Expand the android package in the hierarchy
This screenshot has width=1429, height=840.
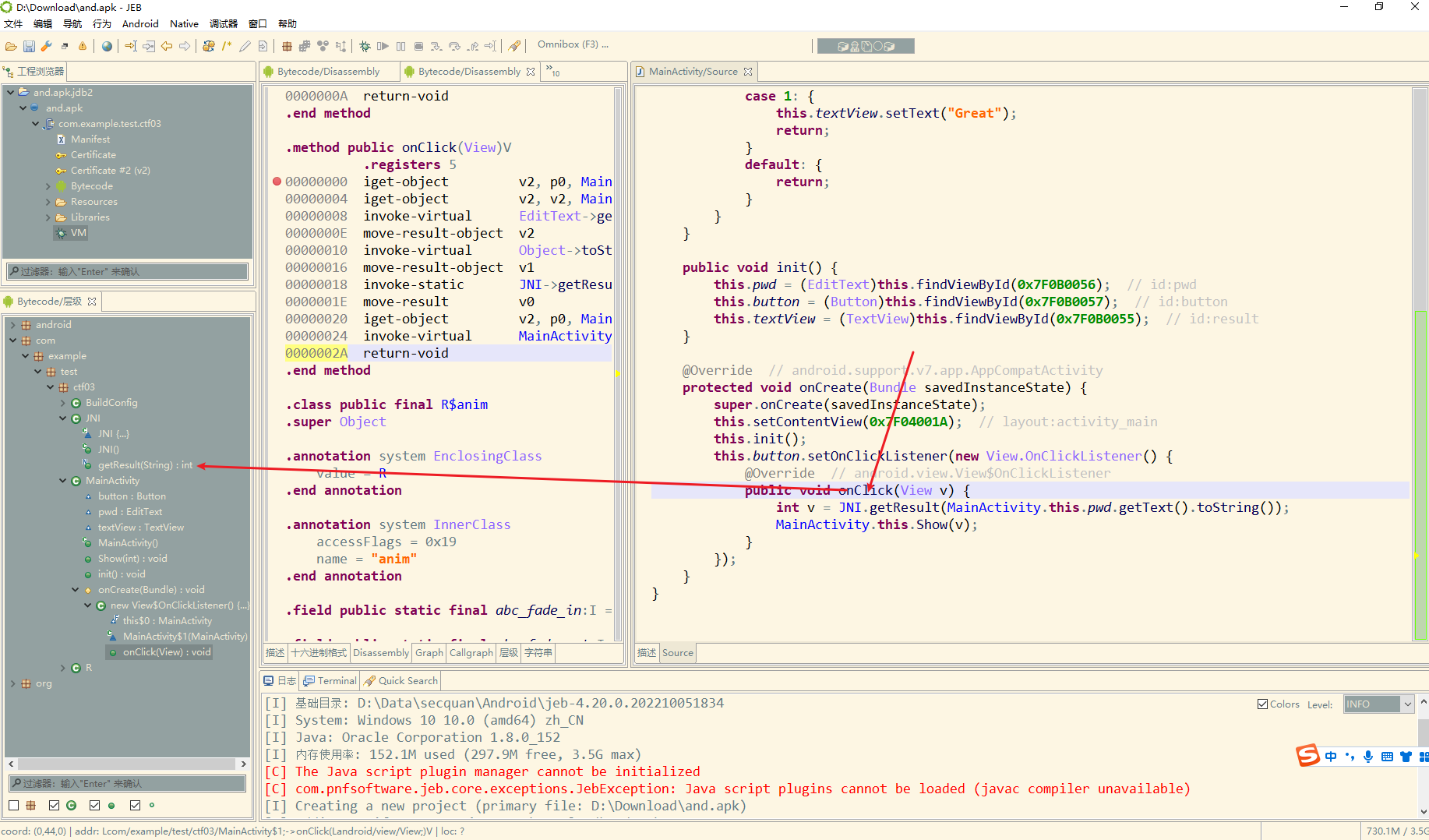[x=12, y=325]
